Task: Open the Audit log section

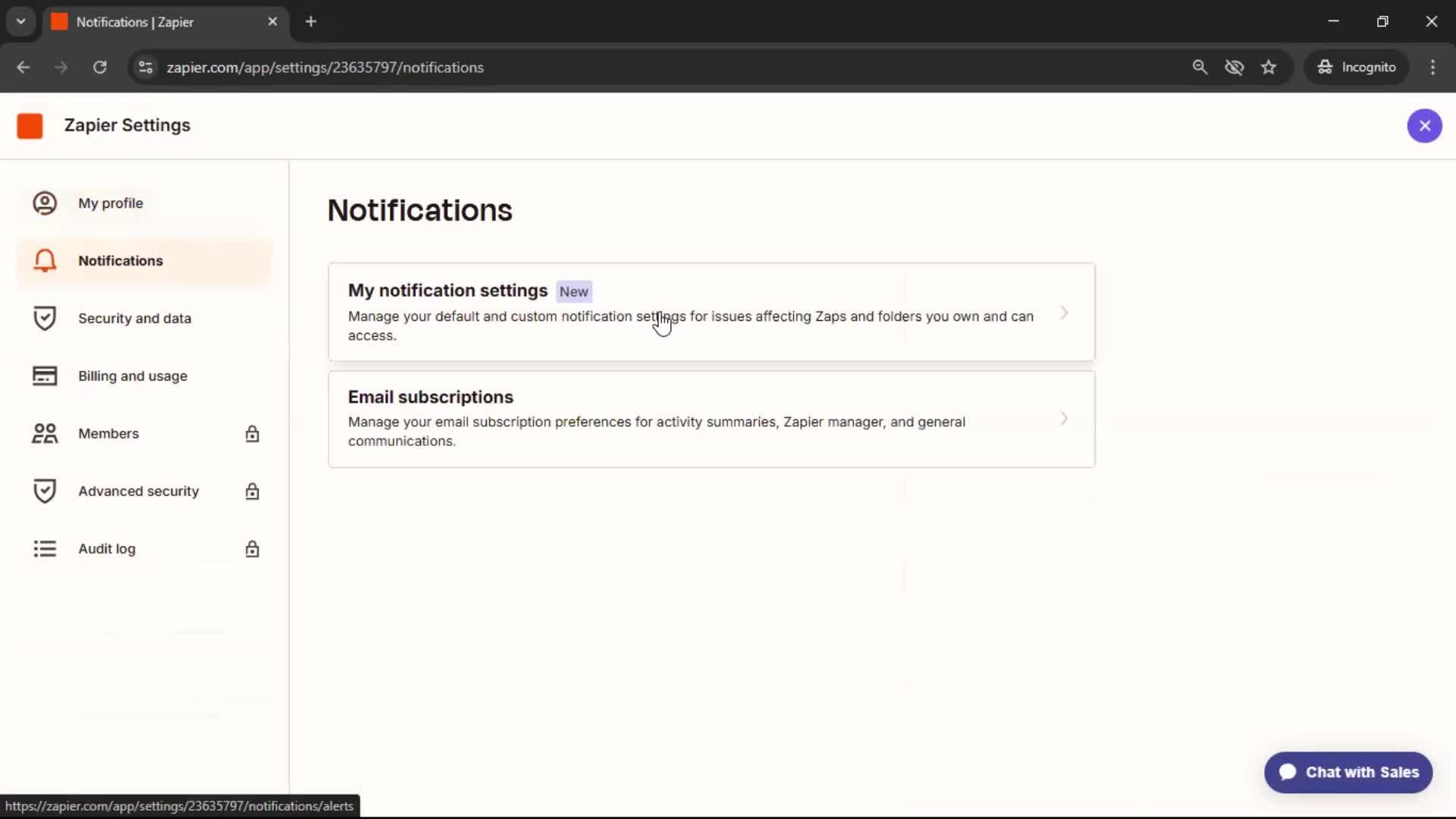Action: pos(144,549)
